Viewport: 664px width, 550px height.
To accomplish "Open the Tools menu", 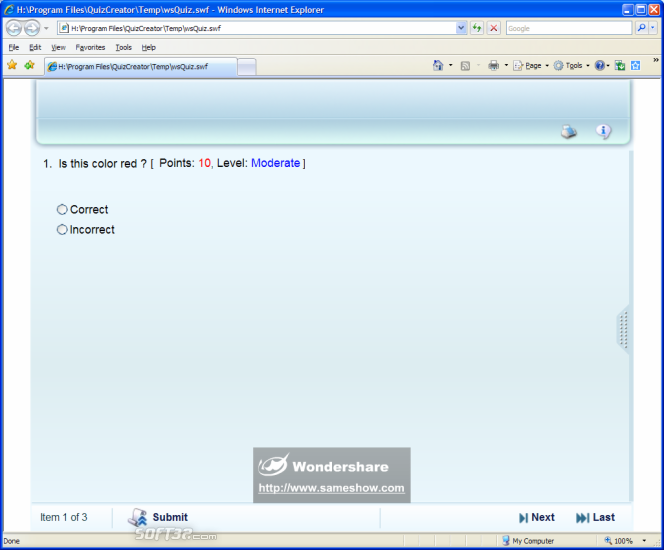I will click(124, 47).
